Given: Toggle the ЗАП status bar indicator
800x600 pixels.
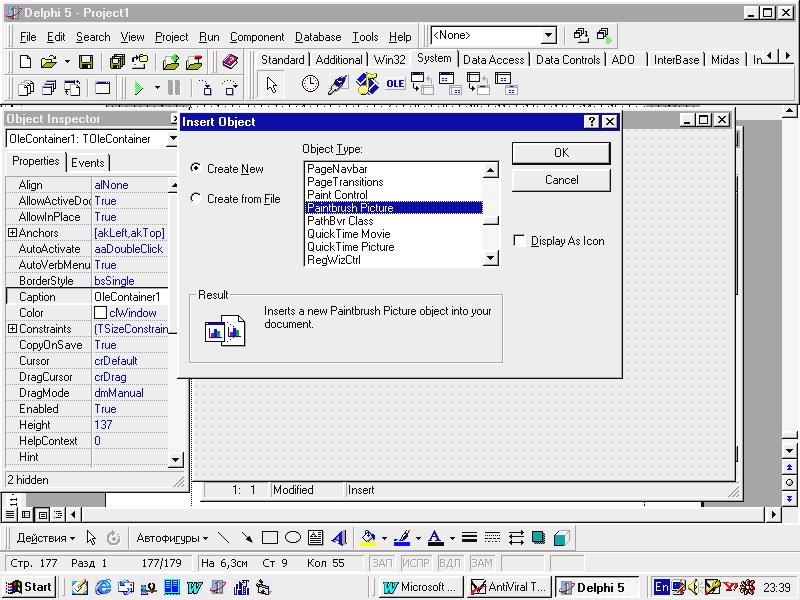Looking at the screenshot, I should [382, 563].
